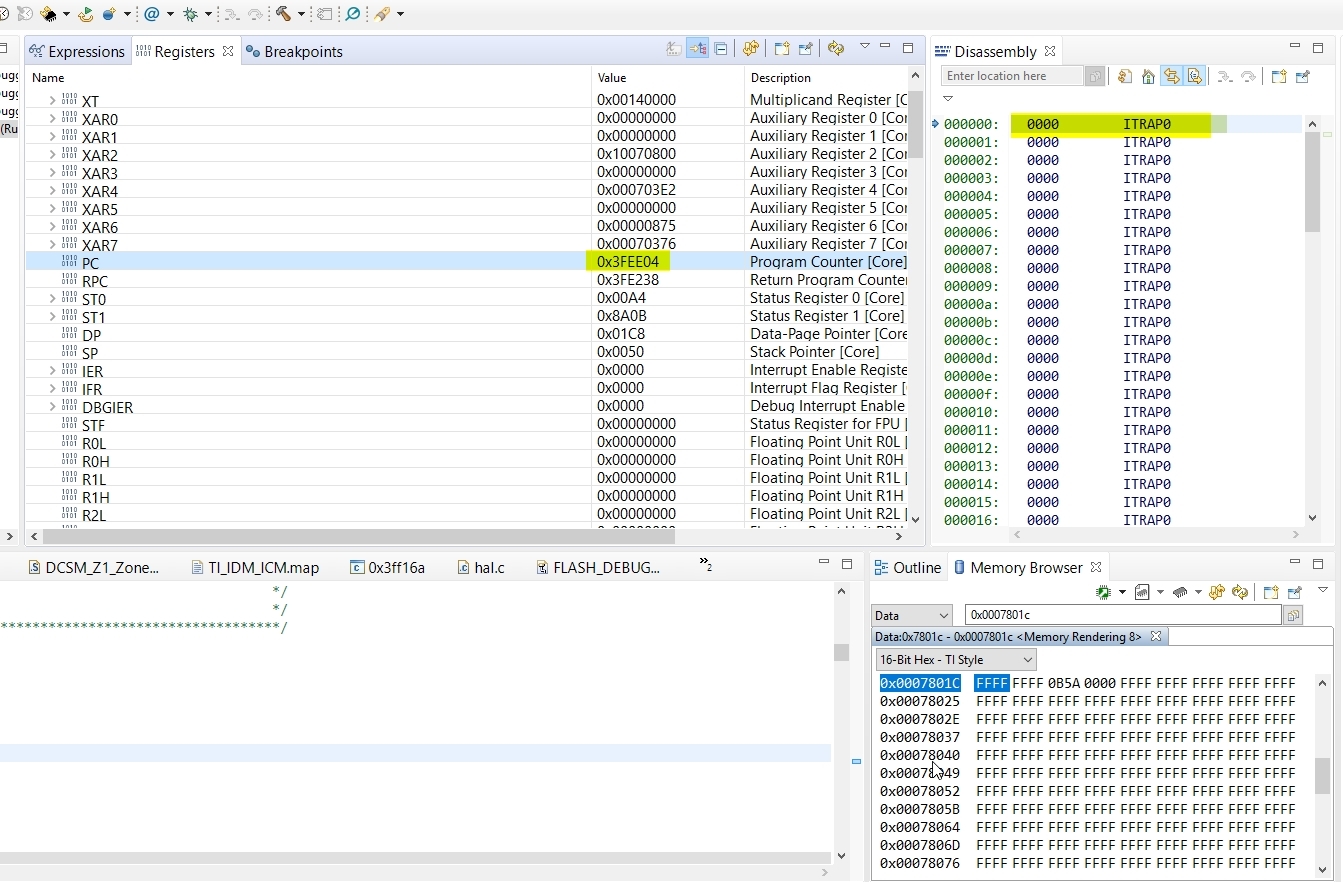The image size is (1343, 882).
Task: Click the Pin view icon in Registers panel
Action: (x=805, y=48)
